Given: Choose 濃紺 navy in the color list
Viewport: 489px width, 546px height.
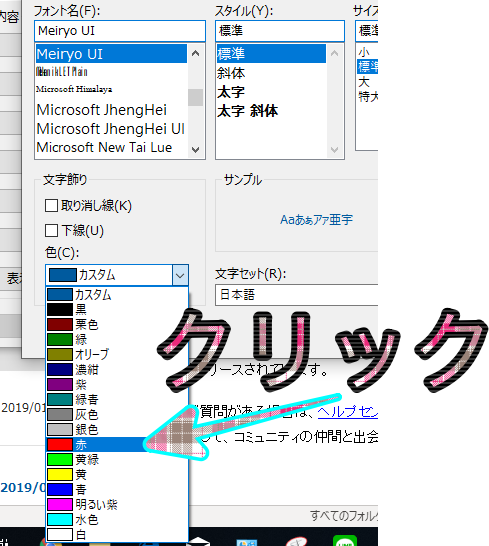Looking at the screenshot, I should (x=117, y=369).
